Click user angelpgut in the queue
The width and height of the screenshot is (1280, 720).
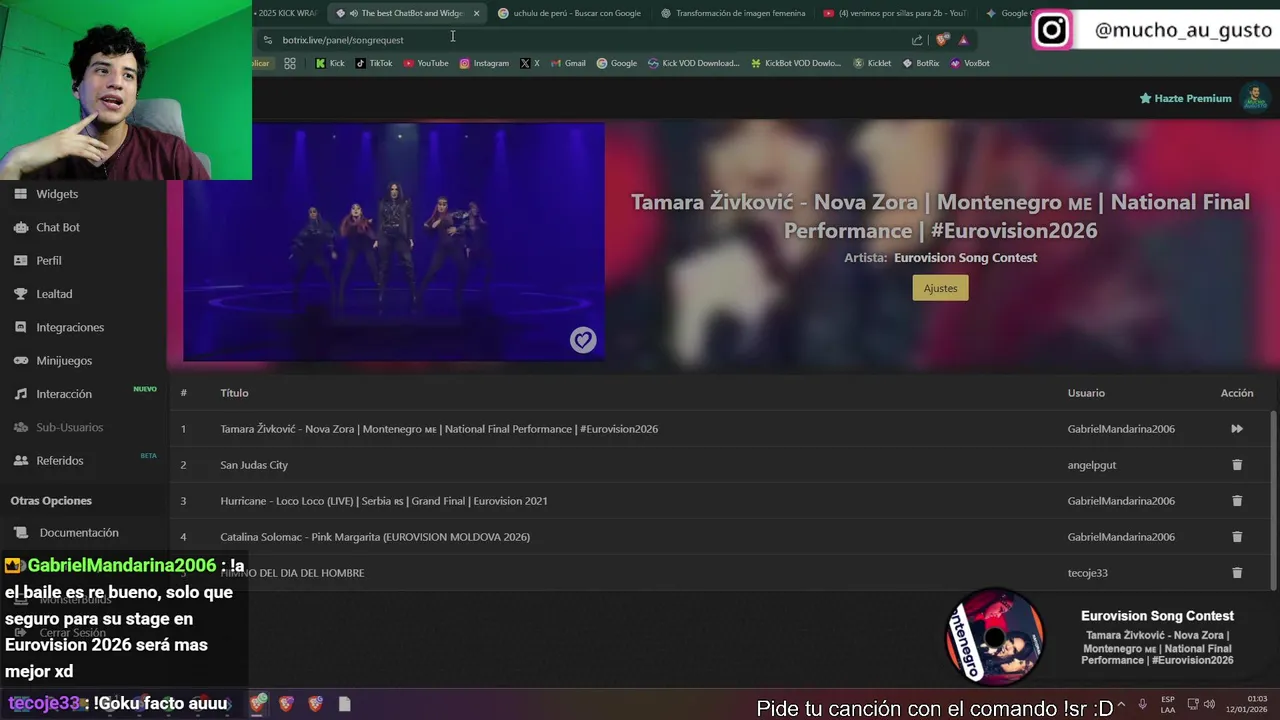pos(1092,465)
